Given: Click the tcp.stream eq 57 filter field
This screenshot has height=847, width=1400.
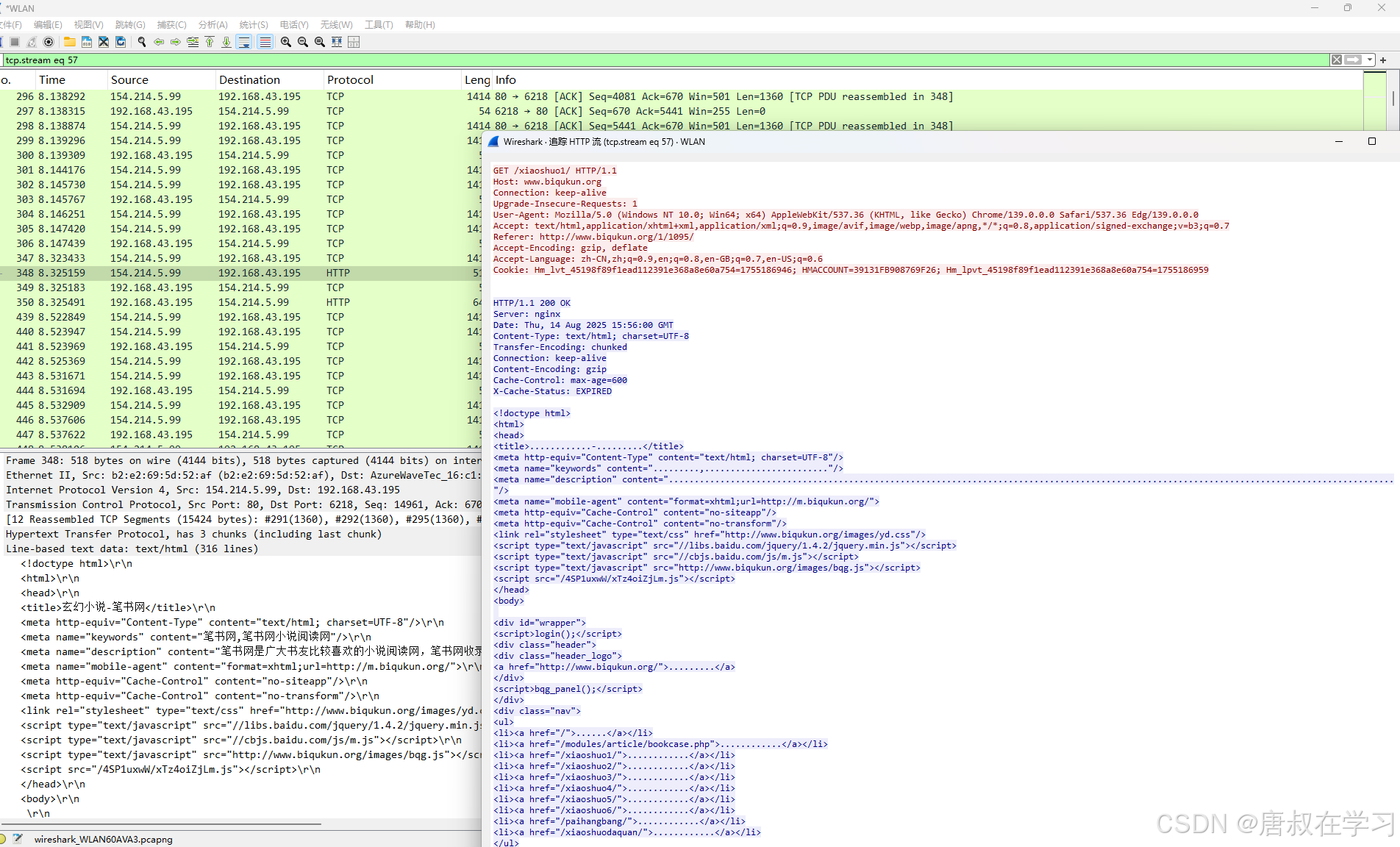Looking at the screenshot, I should (665, 60).
